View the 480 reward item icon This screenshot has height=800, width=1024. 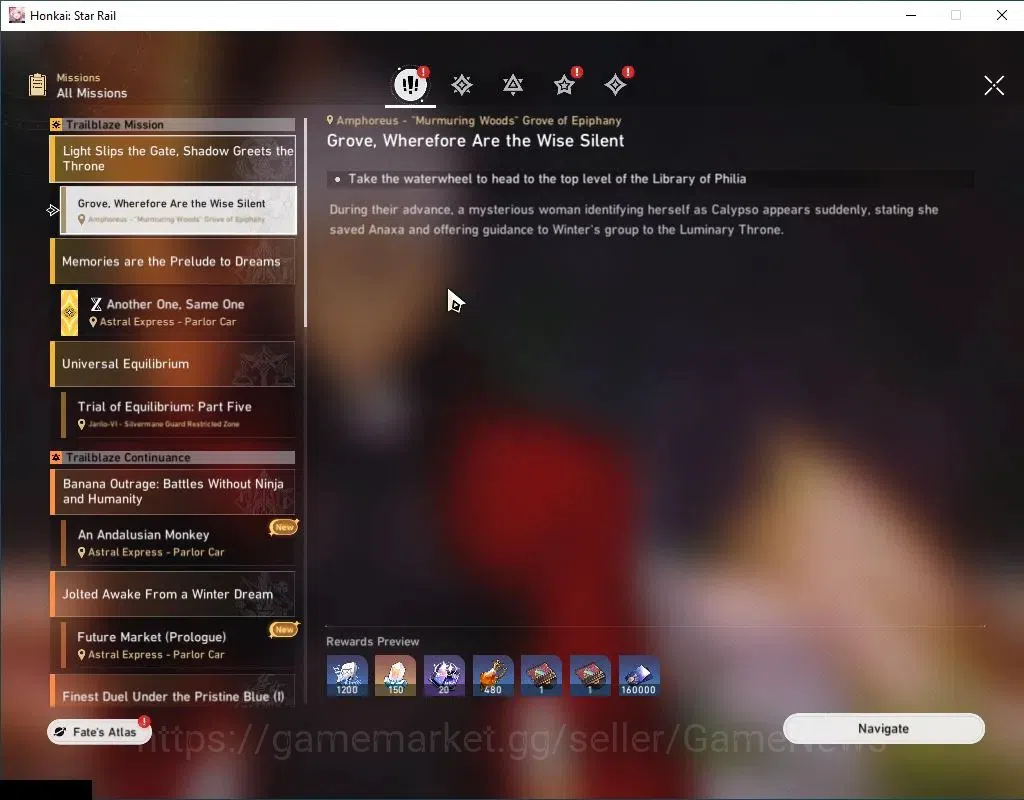click(492, 675)
